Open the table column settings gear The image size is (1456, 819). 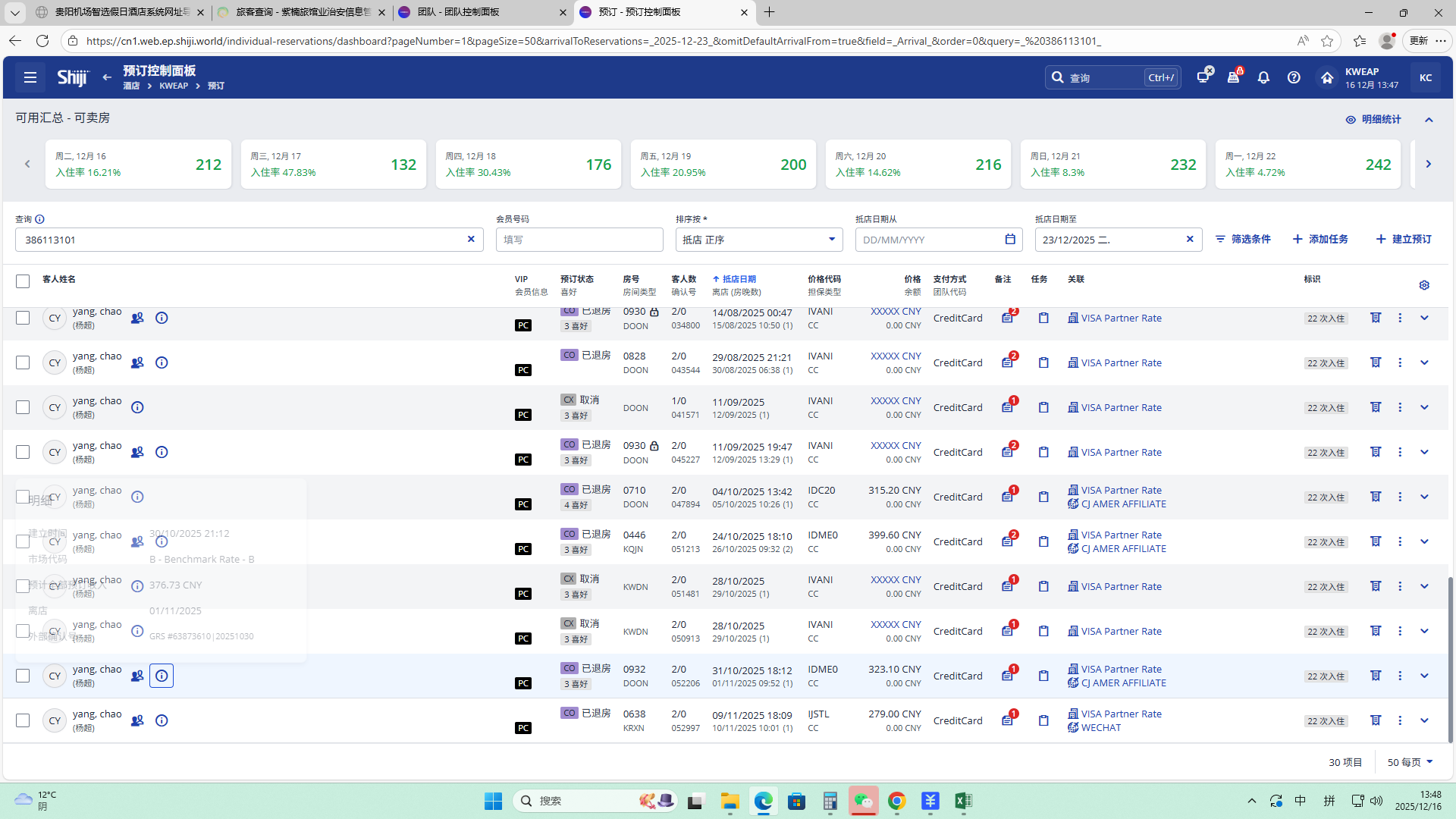[x=1424, y=285]
